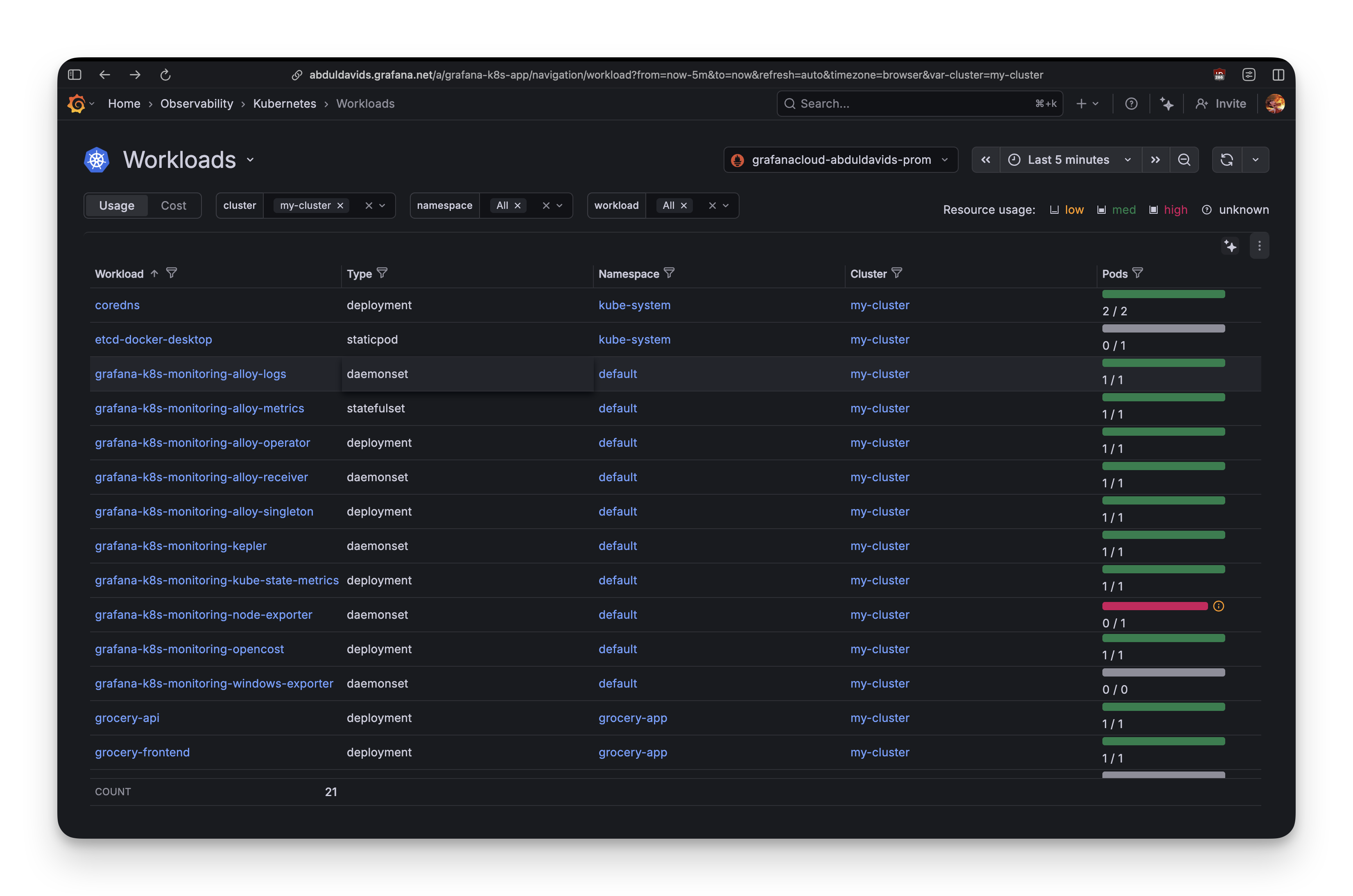The image size is (1353, 896).
Task: Click the green pods progress bar for coredns
Action: [x=1163, y=294]
